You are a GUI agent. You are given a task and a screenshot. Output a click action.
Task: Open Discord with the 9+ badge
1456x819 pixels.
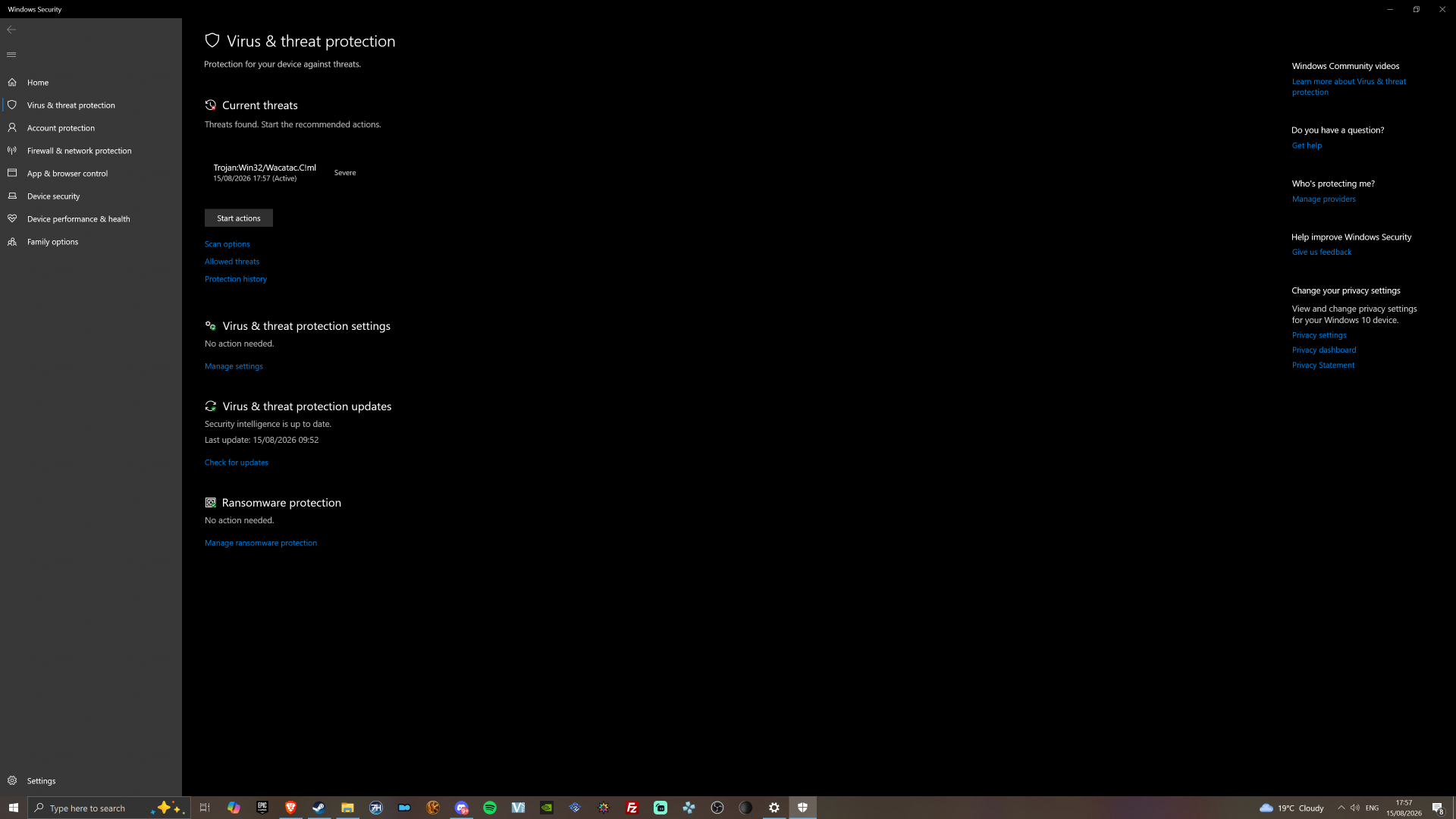(462, 808)
